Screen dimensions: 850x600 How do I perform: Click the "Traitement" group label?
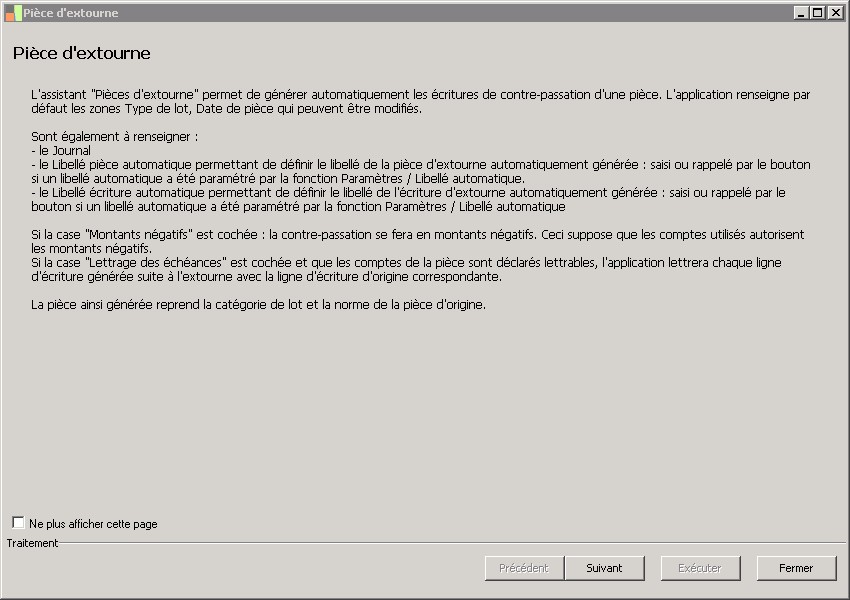[32, 543]
